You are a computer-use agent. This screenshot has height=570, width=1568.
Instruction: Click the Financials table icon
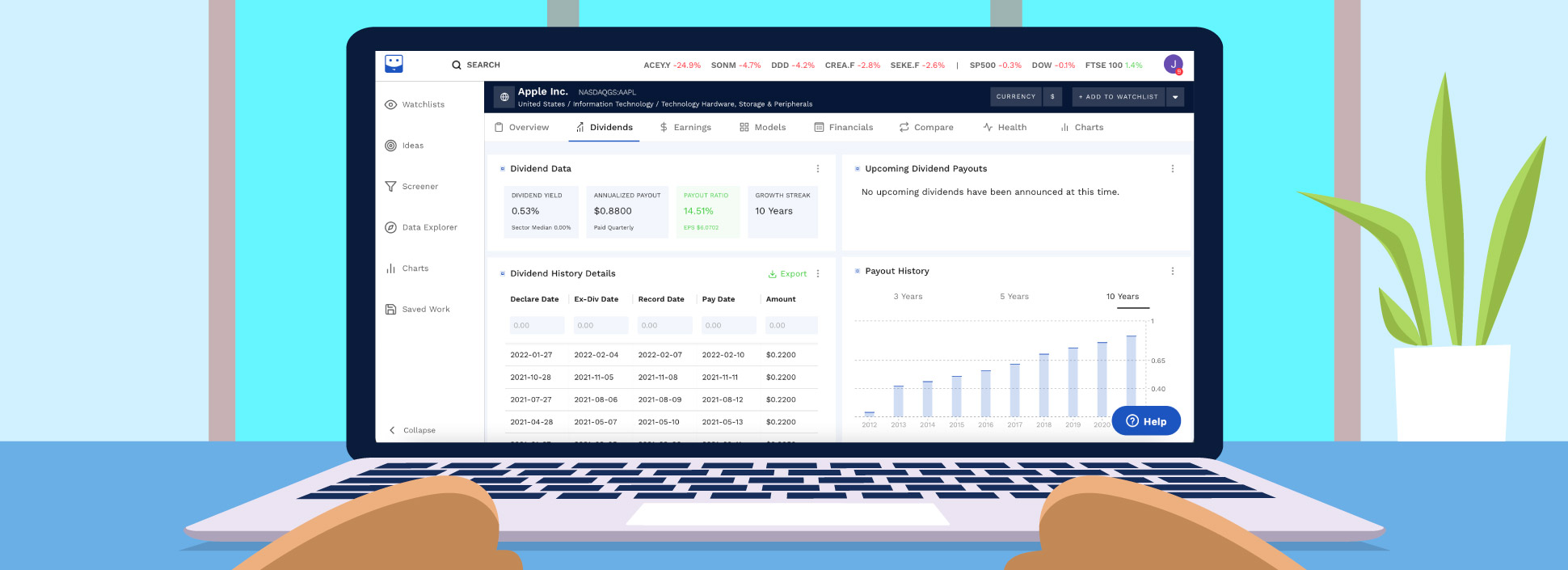click(x=819, y=127)
